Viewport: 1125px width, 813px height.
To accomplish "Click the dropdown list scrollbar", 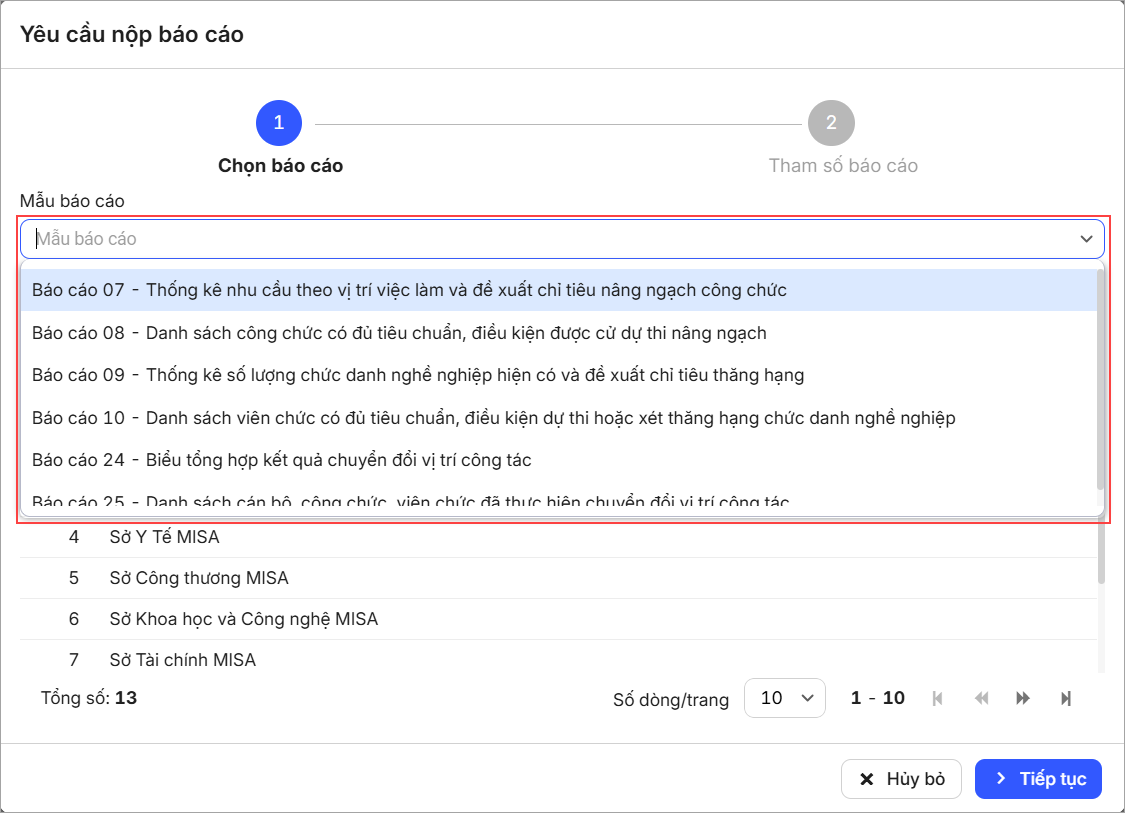I will (1101, 380).
